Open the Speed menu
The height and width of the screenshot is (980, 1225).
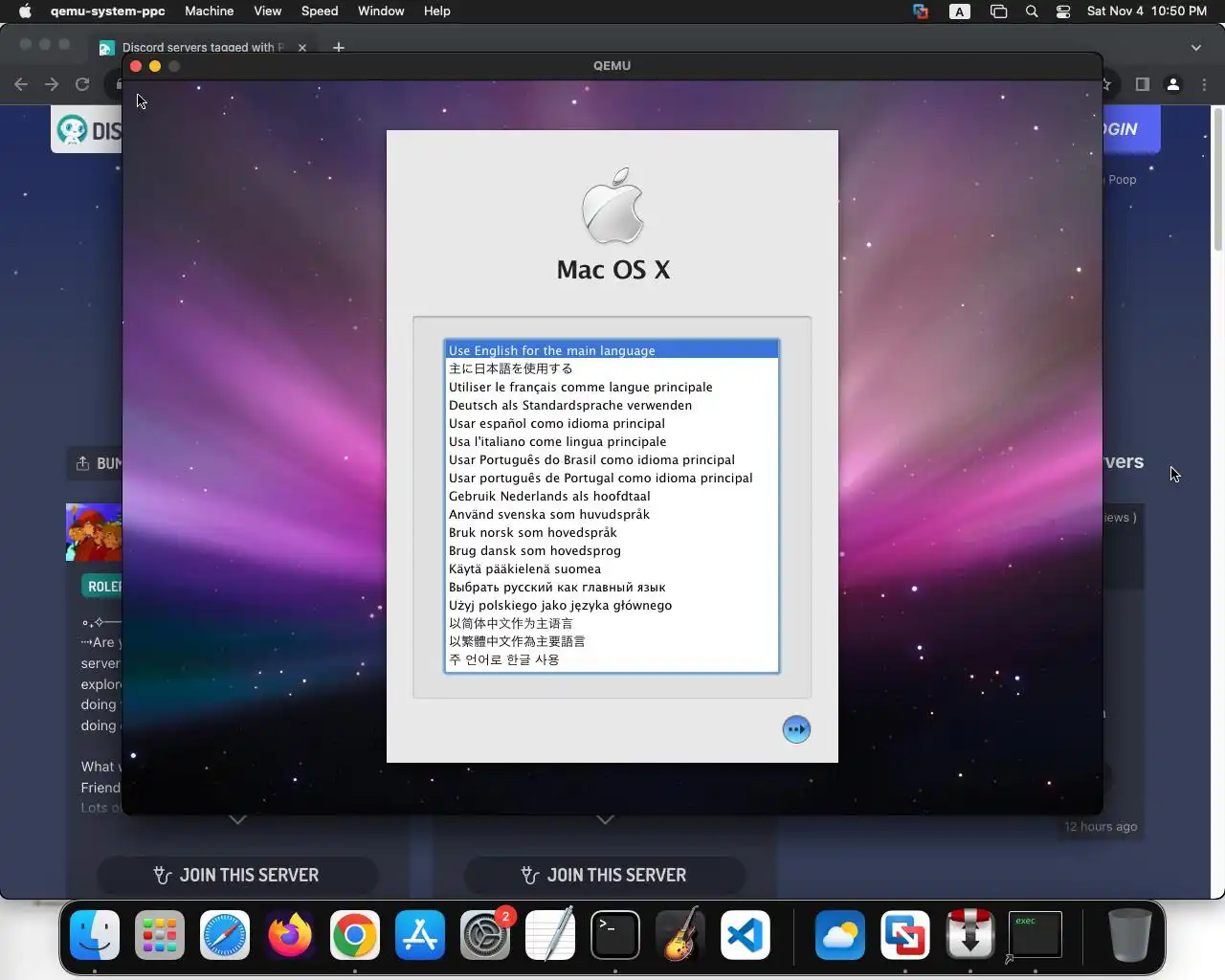click(319, 11)
